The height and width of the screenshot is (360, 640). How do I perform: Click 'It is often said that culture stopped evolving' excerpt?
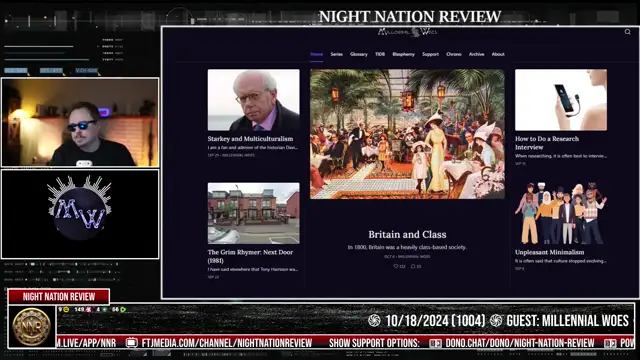560,261
